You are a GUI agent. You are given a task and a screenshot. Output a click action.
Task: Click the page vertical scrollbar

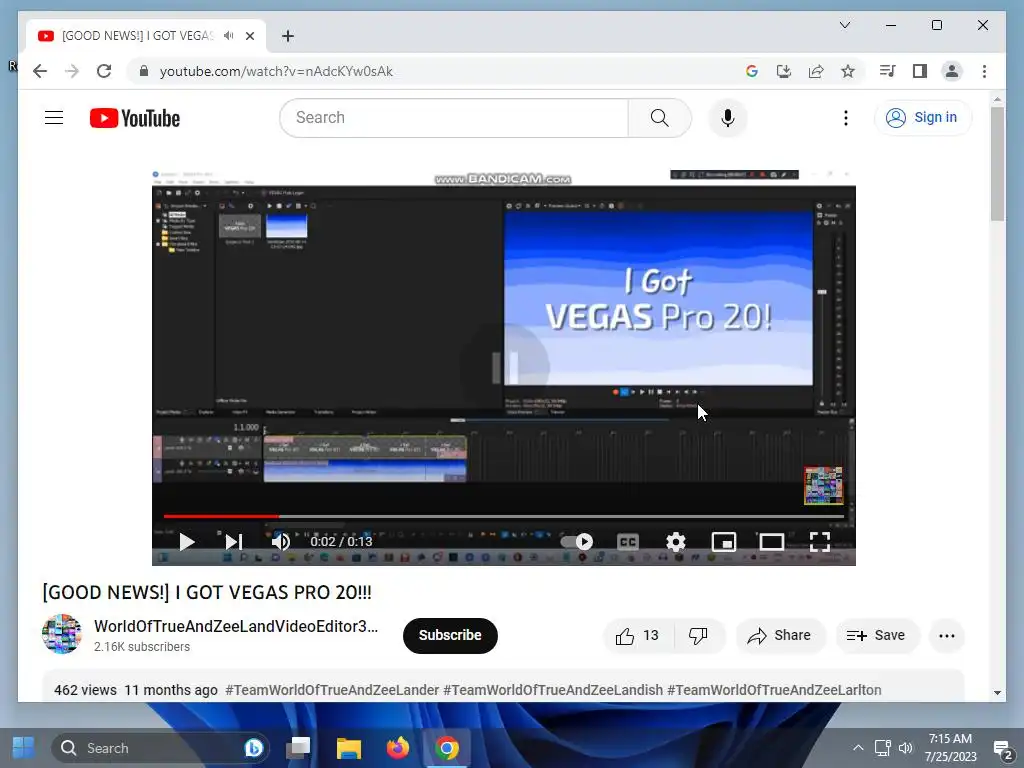[x=997, y=165]
